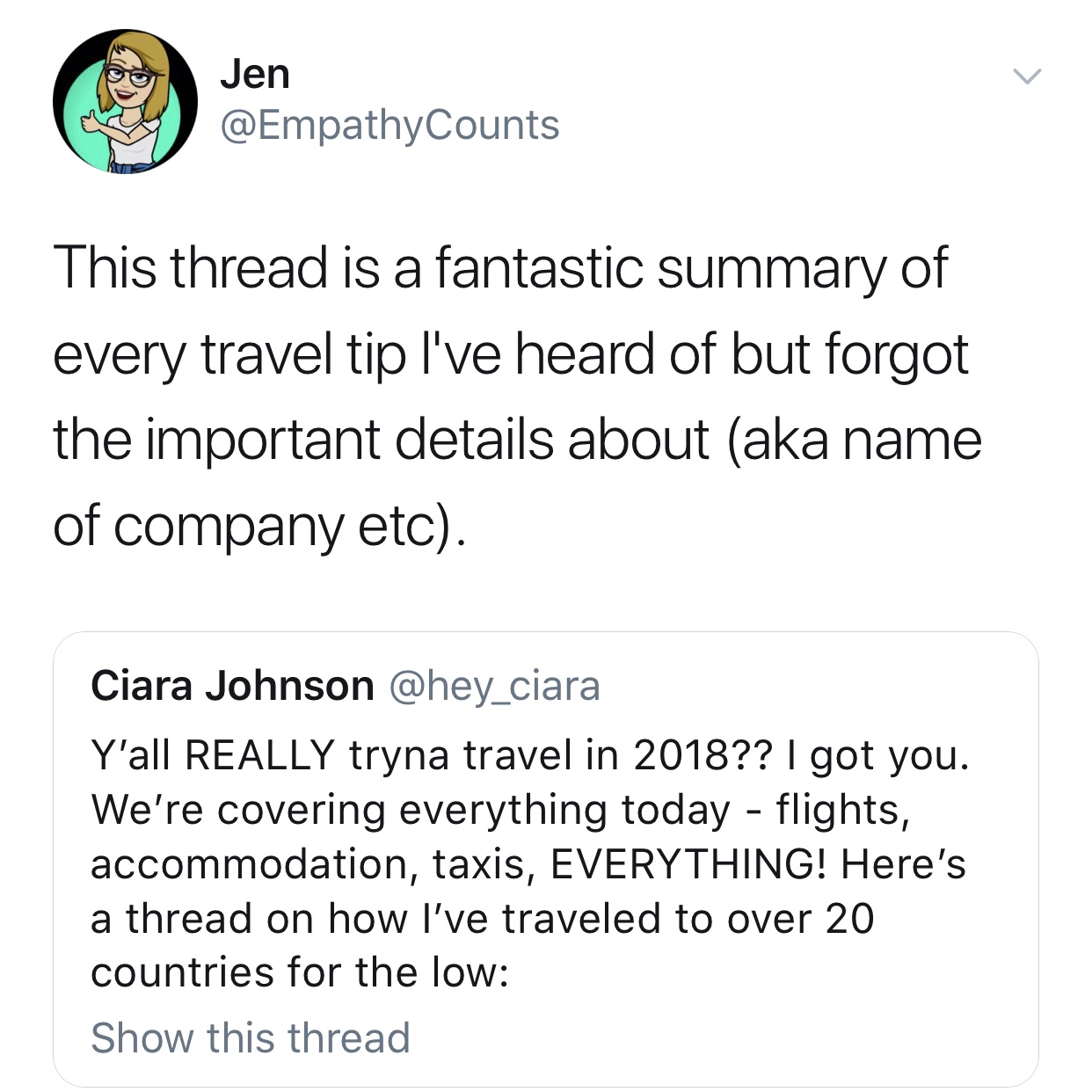This screenshot has height=1092, width=1092.
Task: Open Jen's cartoon avatar profile picture
Action: [x=125, y=101]
